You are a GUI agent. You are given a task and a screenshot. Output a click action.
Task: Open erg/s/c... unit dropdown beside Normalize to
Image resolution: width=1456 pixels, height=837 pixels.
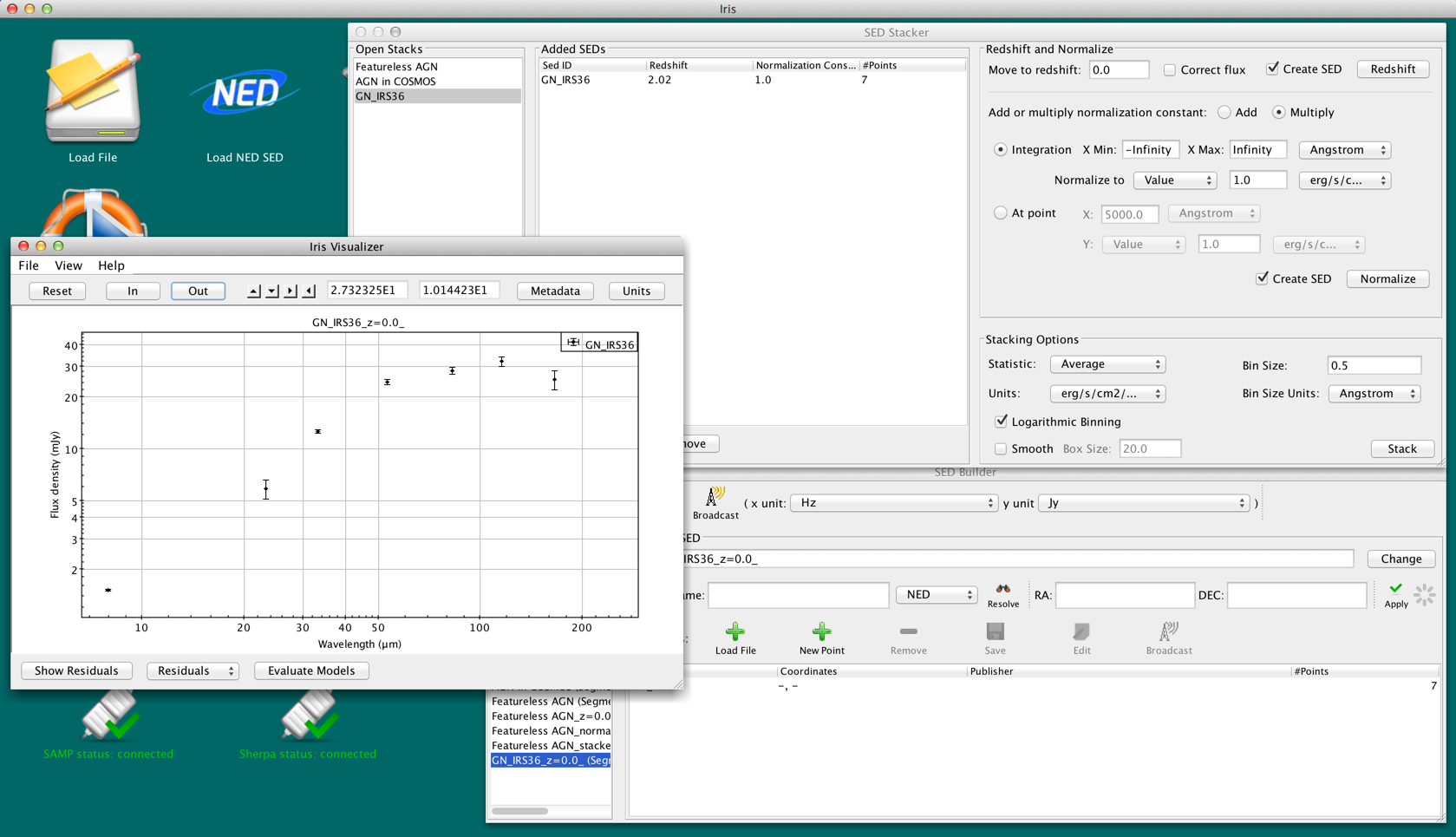click(1345, 180)
